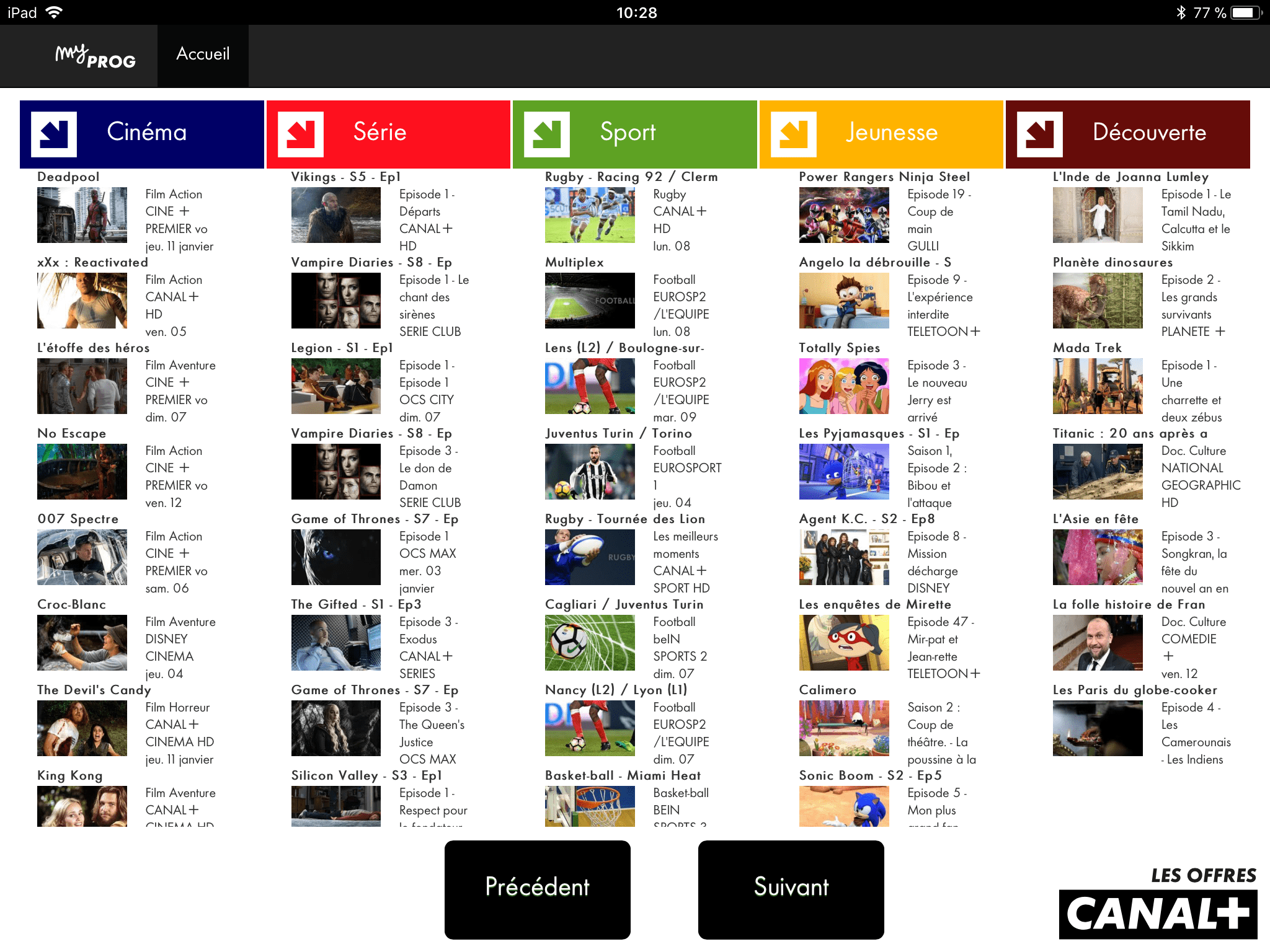Open the Découverte category header

pos(1128,134)
